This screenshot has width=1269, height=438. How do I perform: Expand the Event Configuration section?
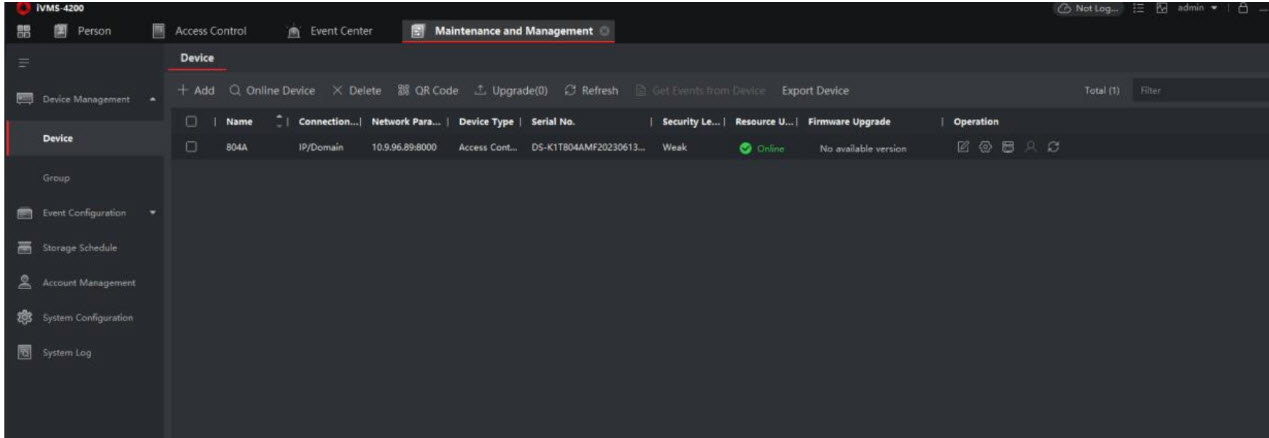154,213
